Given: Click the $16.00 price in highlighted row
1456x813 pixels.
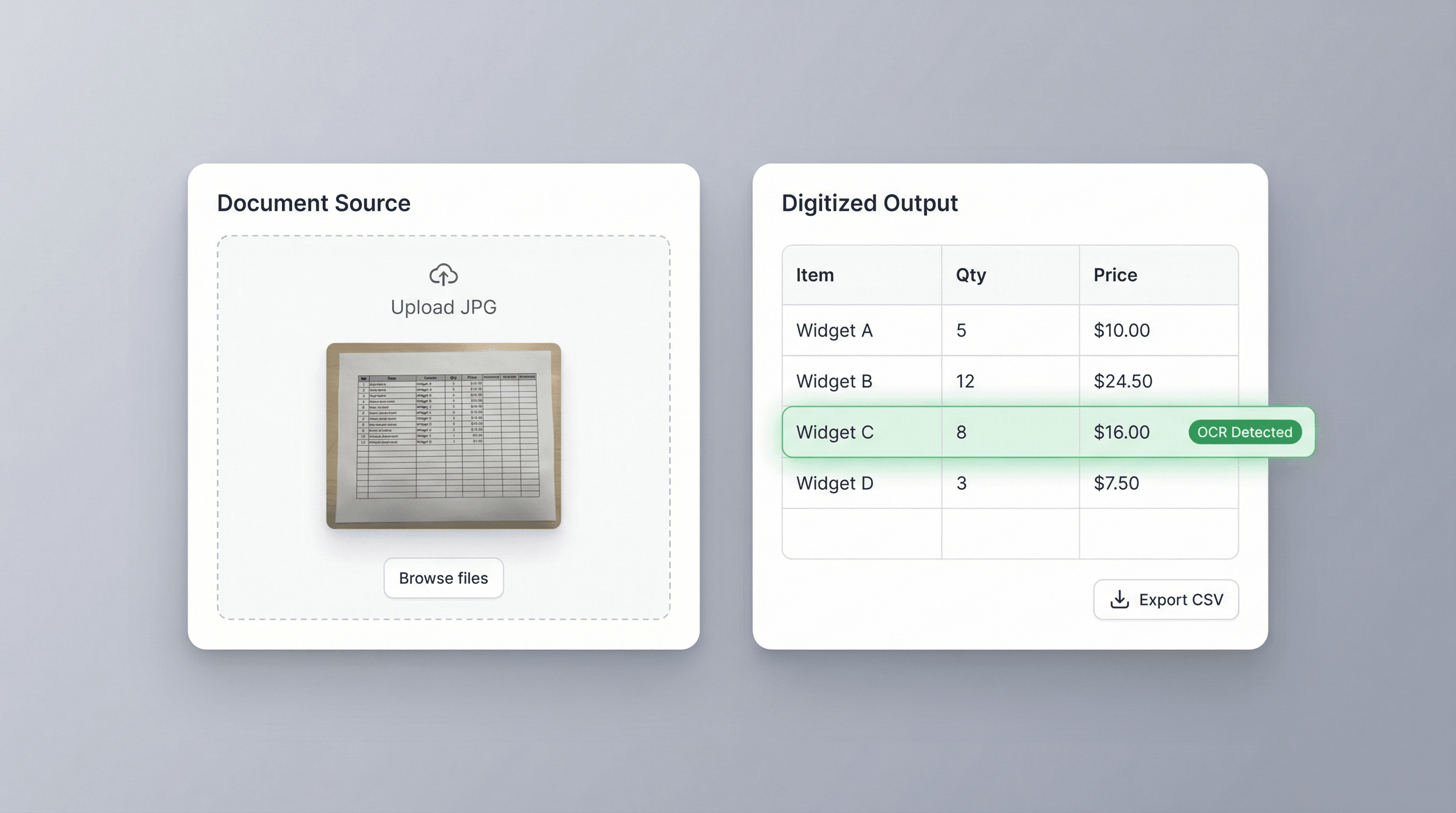Looking at the screenshot, I should click(1122, 432).
